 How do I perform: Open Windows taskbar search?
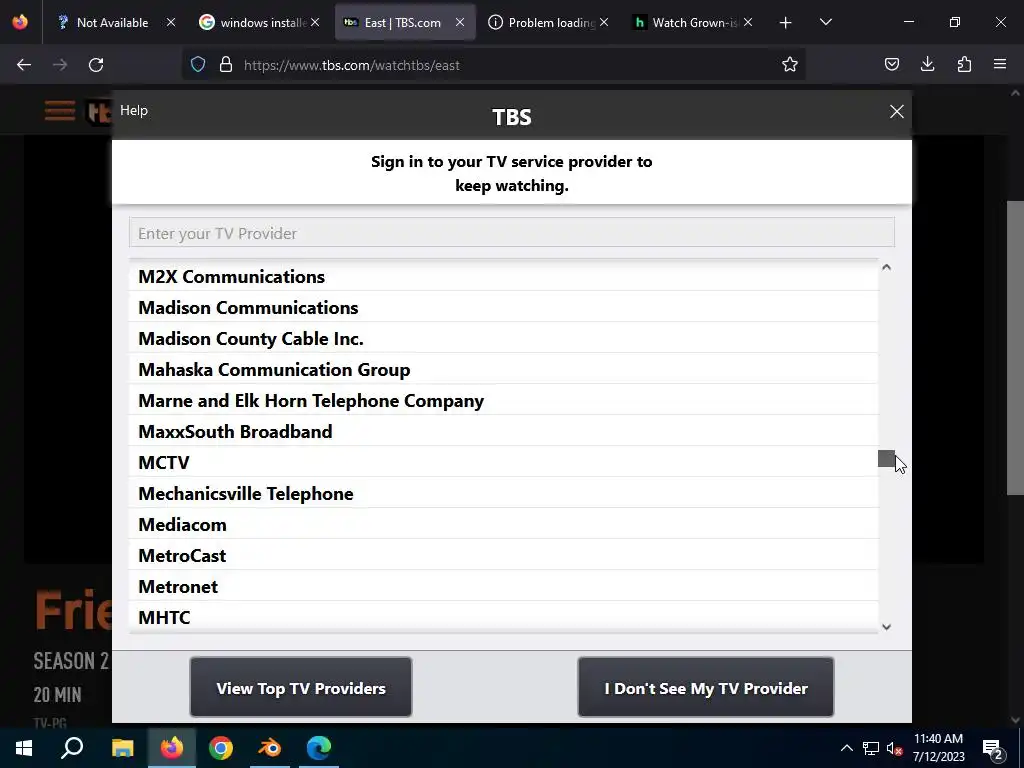point(72,748)
